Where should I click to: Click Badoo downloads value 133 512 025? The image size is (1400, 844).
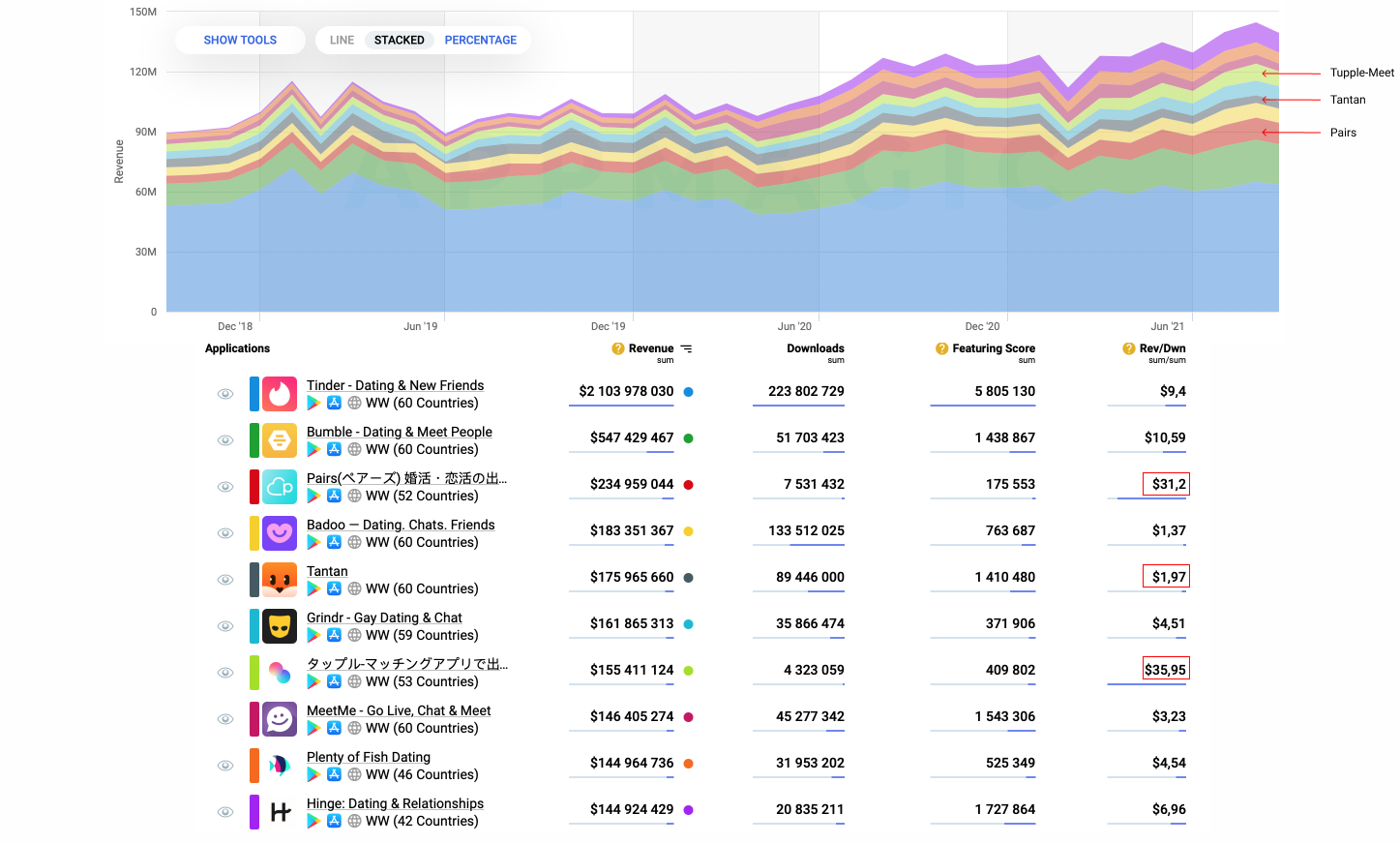(806, 530)
